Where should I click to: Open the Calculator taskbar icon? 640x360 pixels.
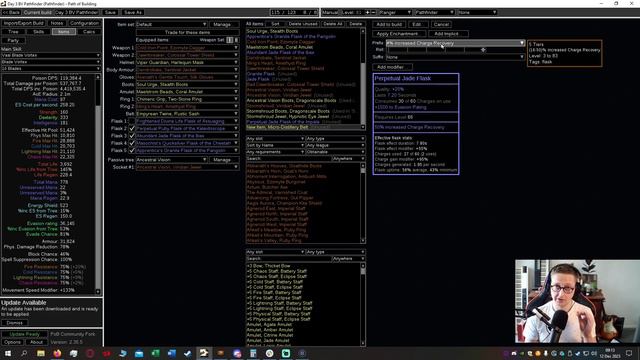point(253,353)
